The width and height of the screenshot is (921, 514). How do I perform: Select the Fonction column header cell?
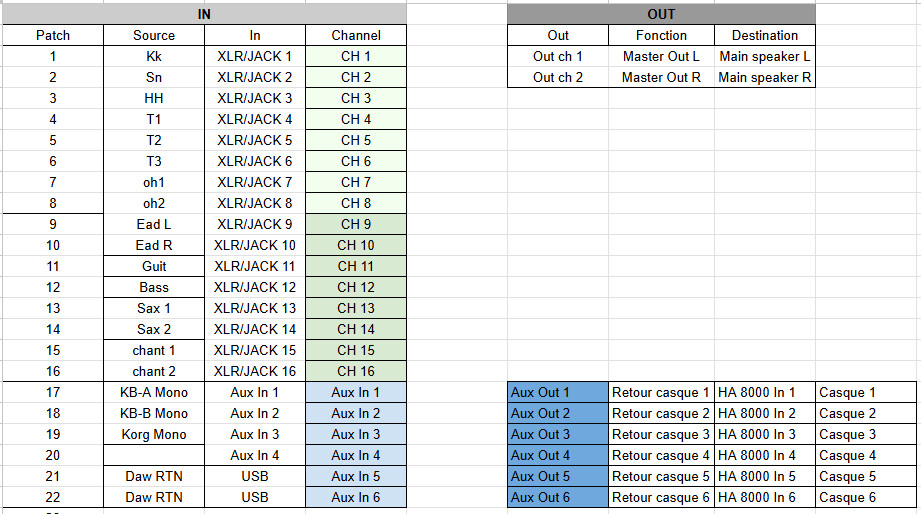pyautogui.click(x=661, y=35)
